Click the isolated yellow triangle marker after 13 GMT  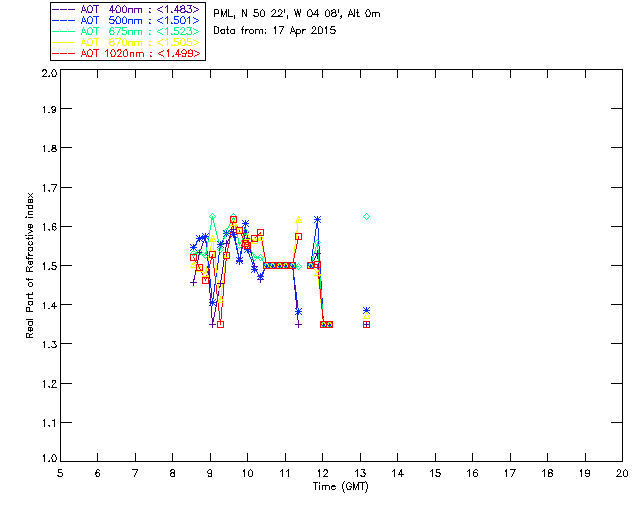(x=367, y=316)
